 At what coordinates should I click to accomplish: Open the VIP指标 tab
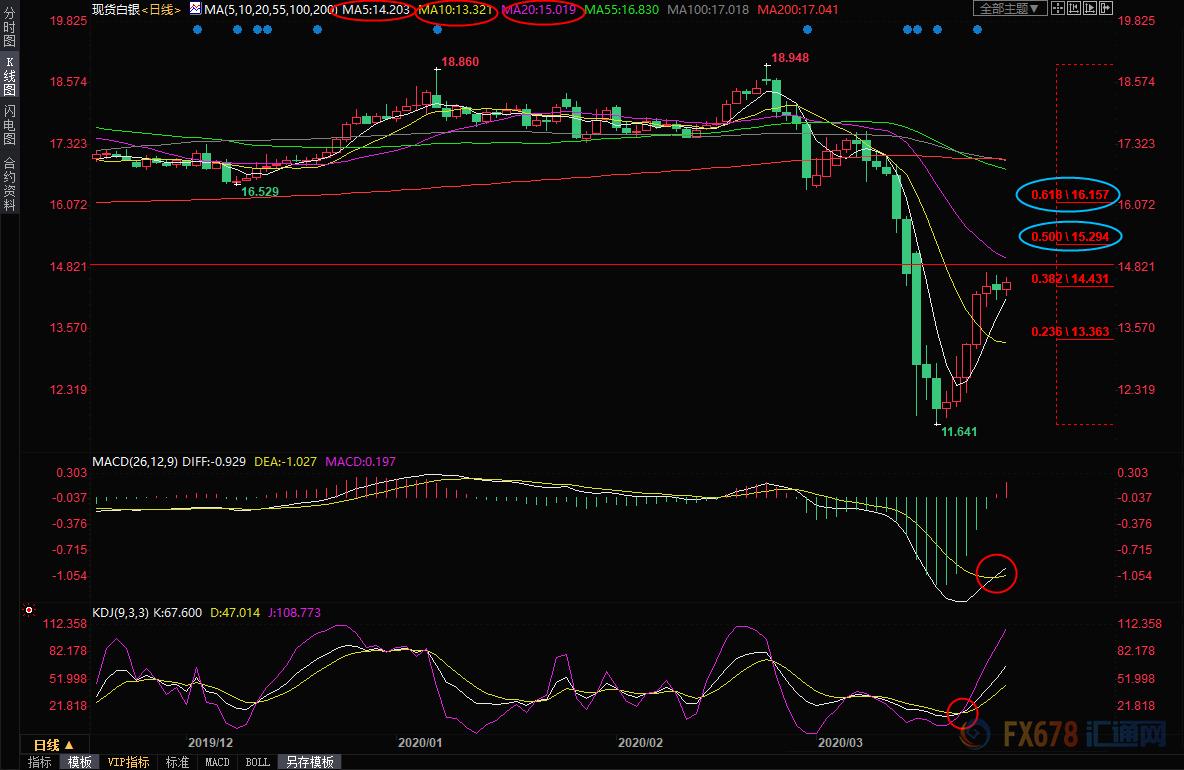pos(128,762)
